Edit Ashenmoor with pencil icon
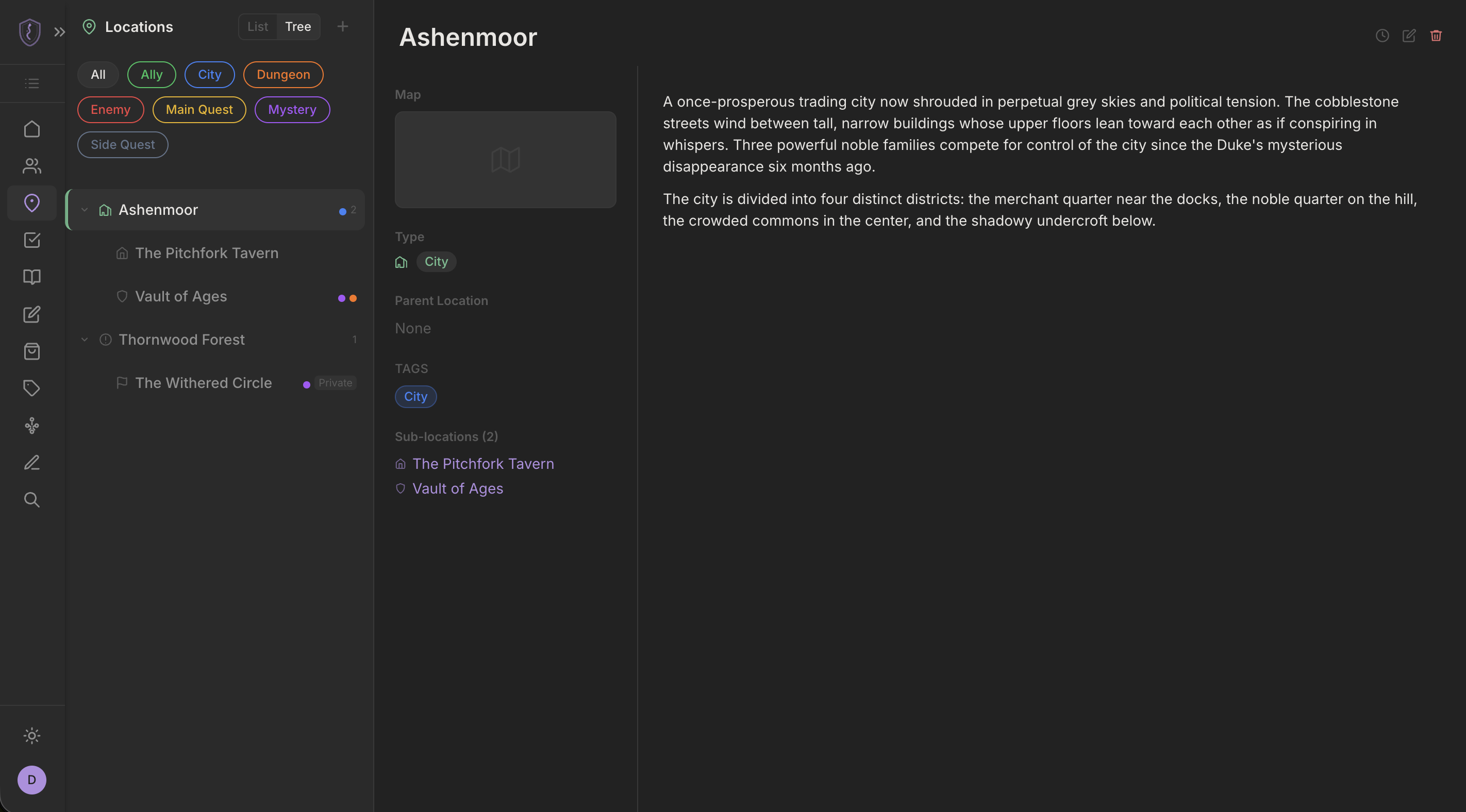This screenshot has width=1466, height=812. (x=1409, y=36)
